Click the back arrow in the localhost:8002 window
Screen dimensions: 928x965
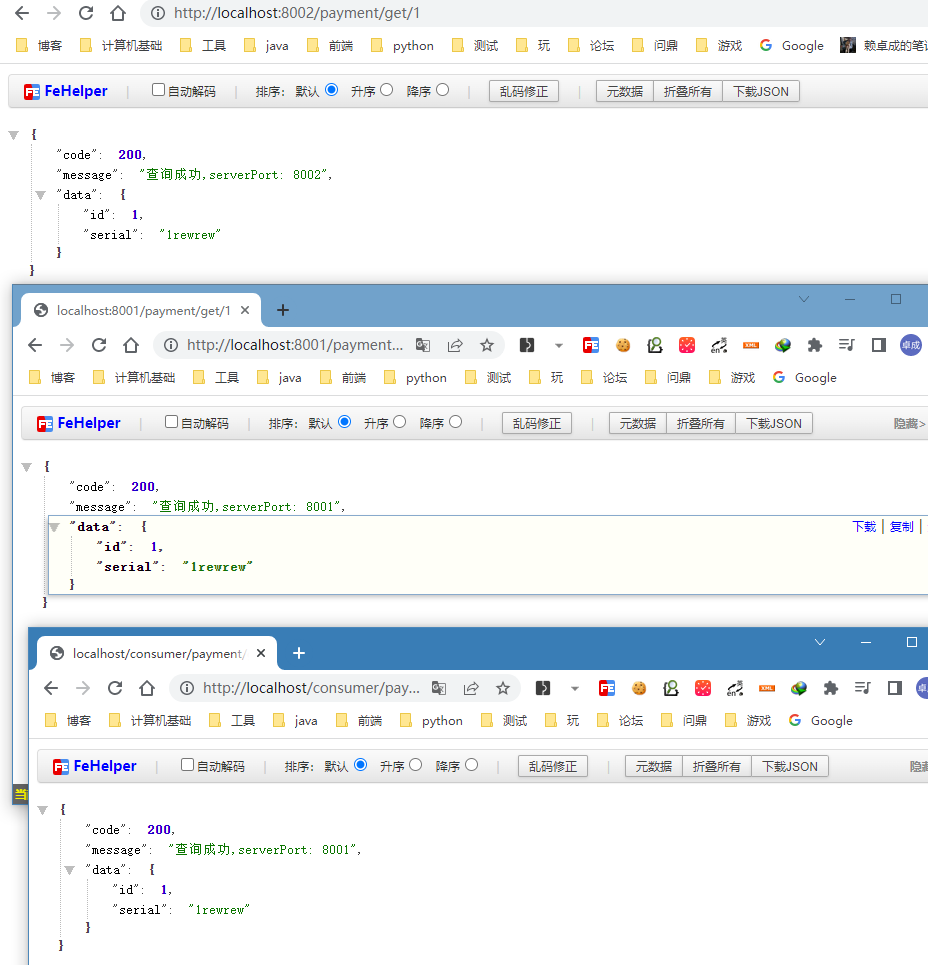pos(22,13)
